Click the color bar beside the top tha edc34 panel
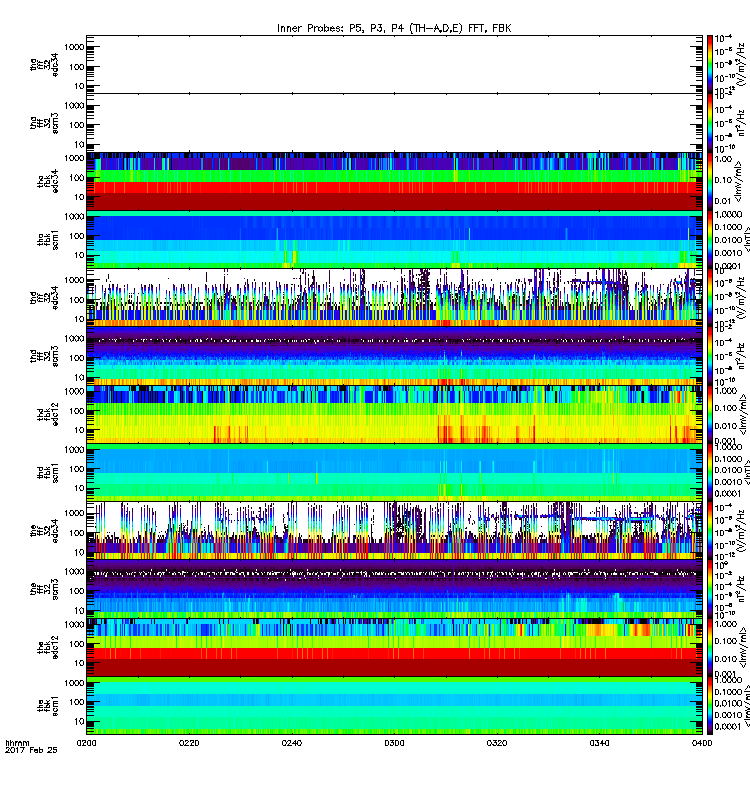Image resolution: width=750 pixels, height=800 pixels. click(710, 64)
